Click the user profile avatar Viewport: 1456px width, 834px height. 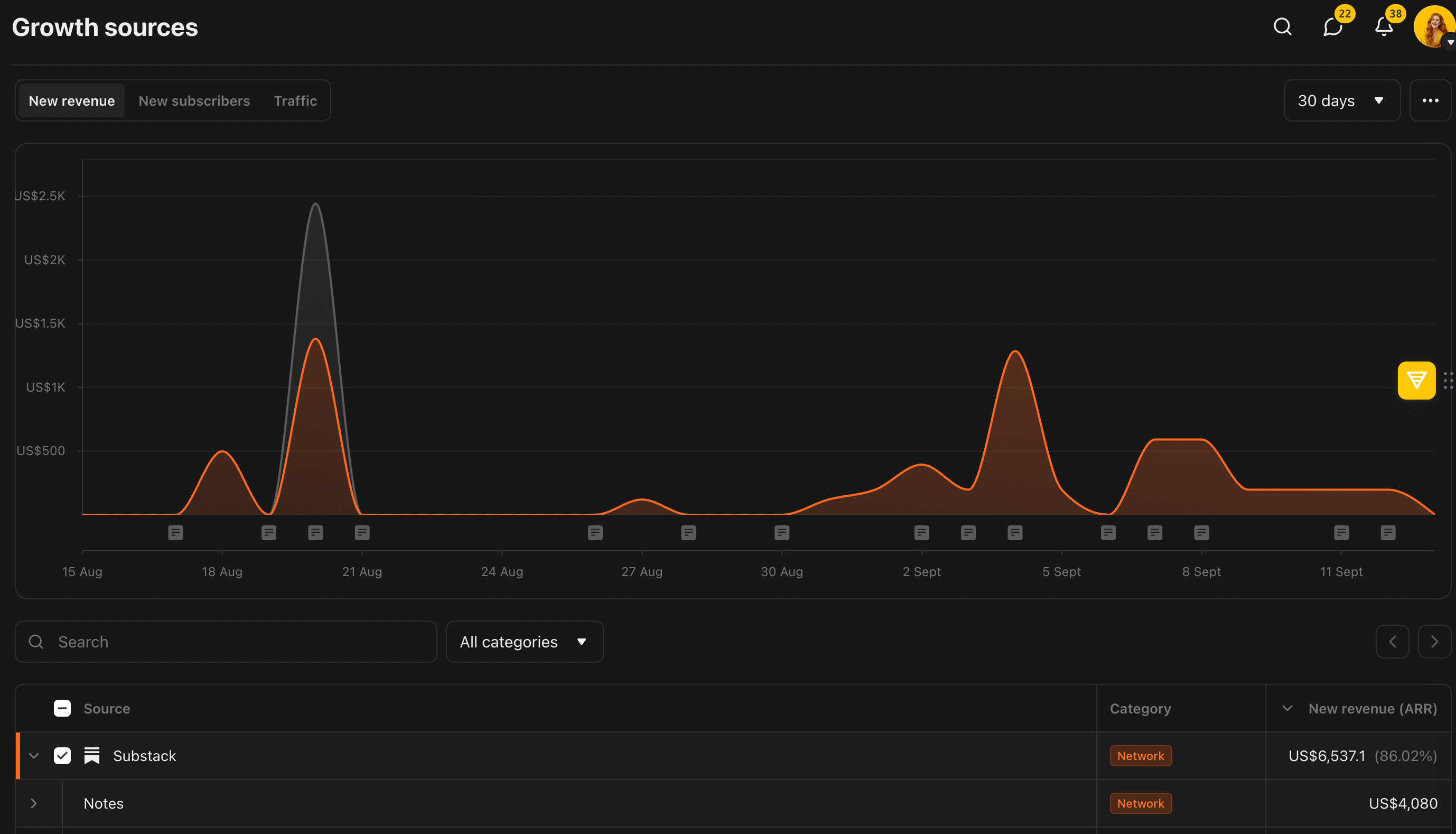(1433, 27)
